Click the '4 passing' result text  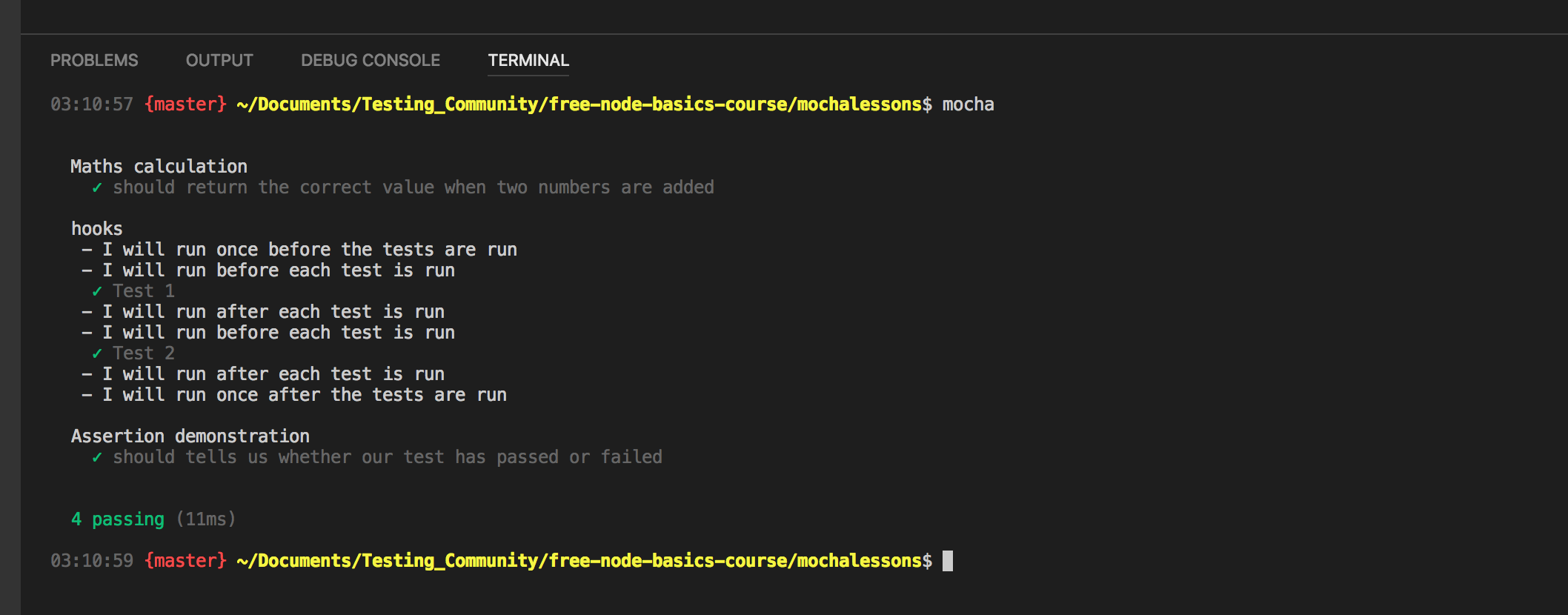pyautogui.click(x=118, y=519)
